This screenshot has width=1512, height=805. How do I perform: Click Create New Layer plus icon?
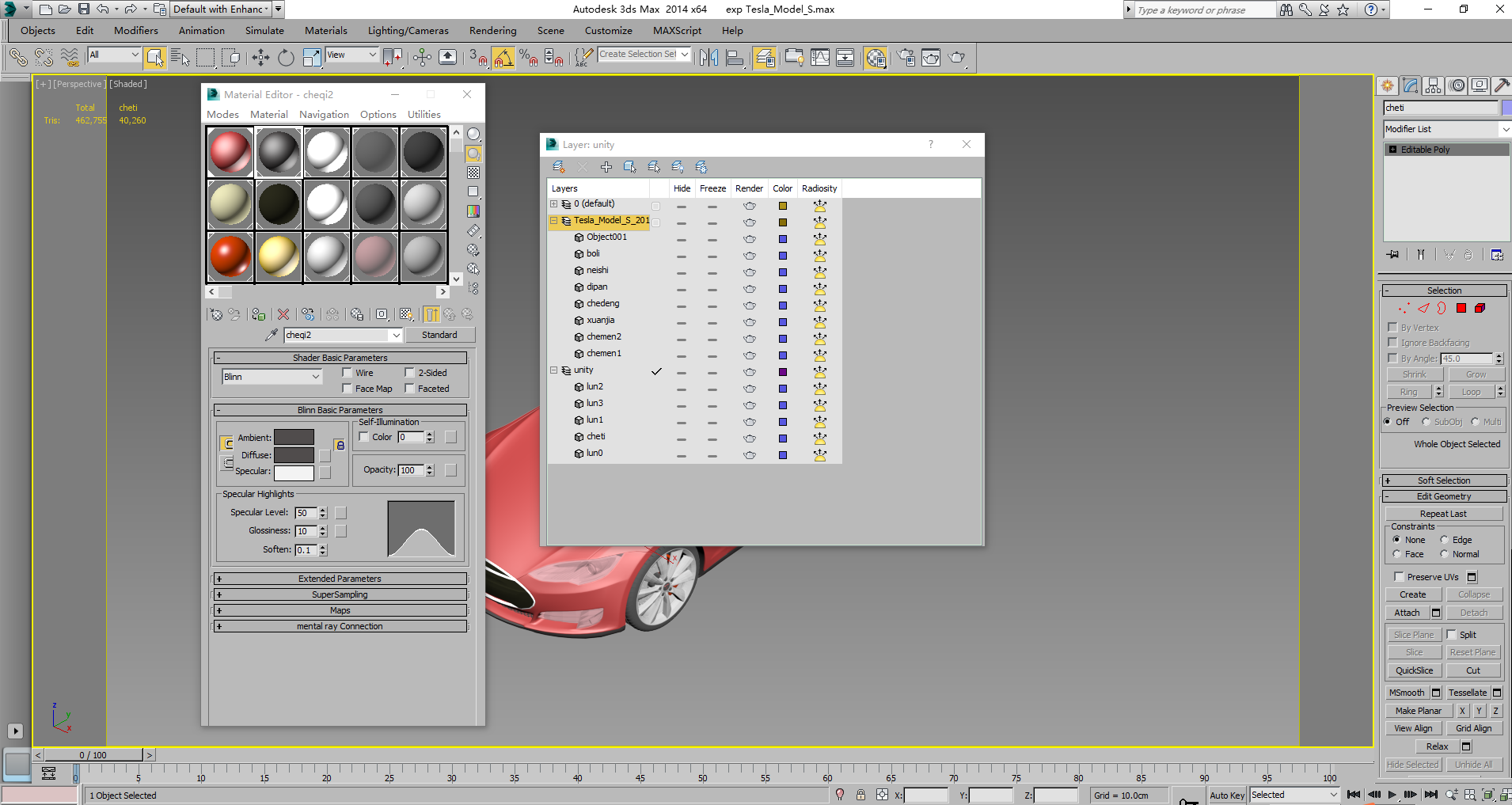(x=606, y=167)
